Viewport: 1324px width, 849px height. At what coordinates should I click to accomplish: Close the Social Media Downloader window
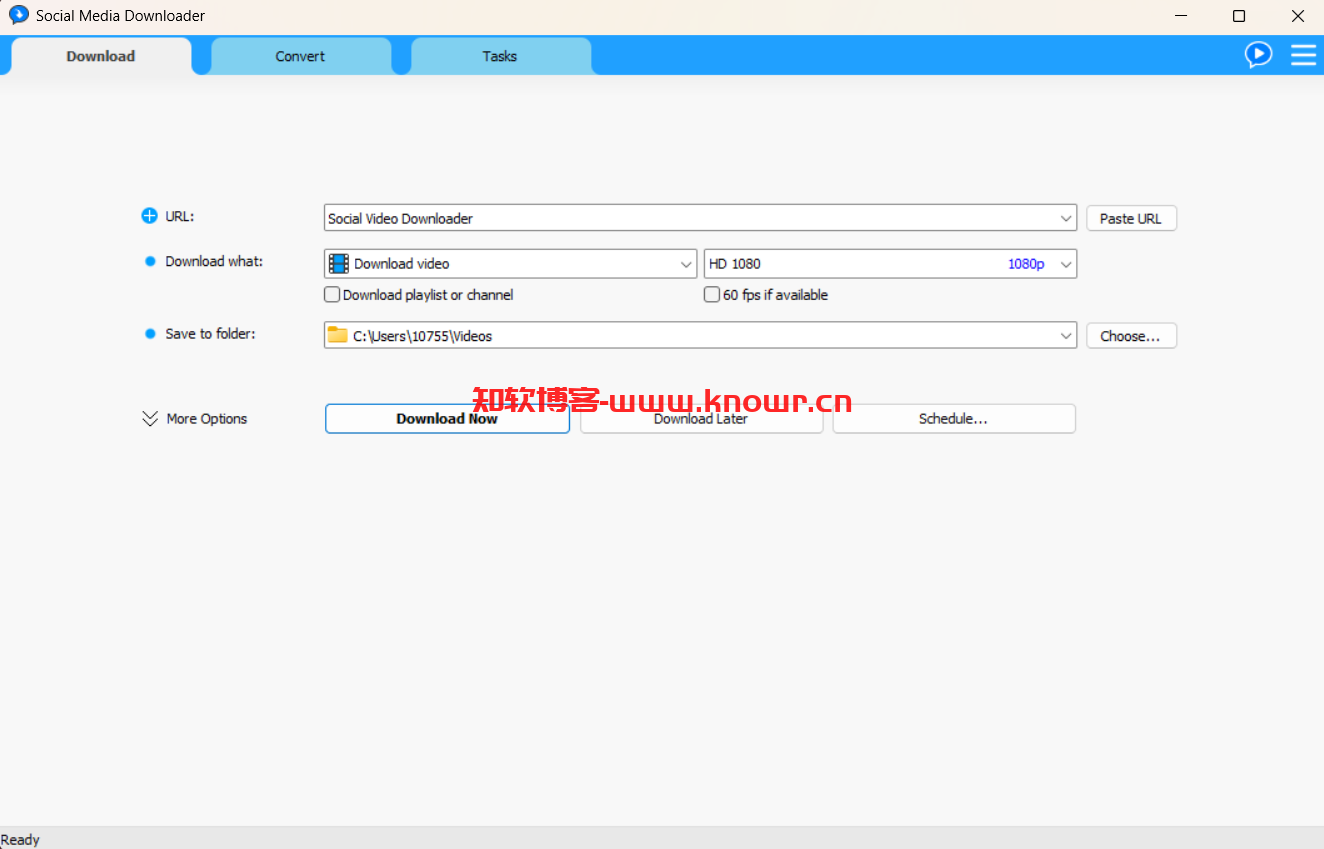point(1297,16)
